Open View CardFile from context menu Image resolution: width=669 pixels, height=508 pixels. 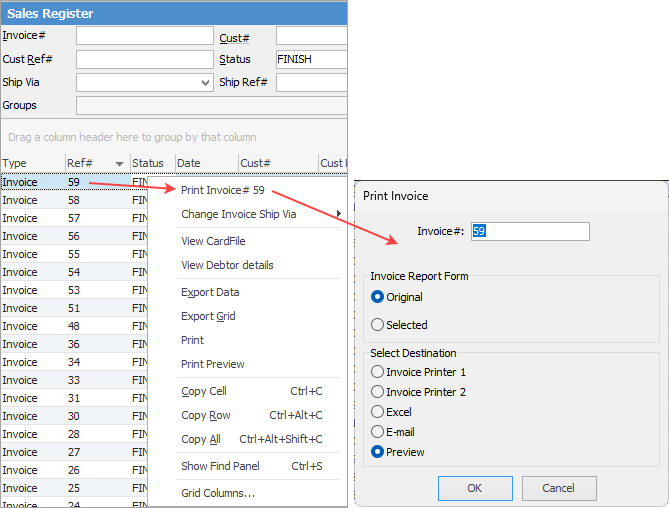pyautogui.click(x=213, y=241)
